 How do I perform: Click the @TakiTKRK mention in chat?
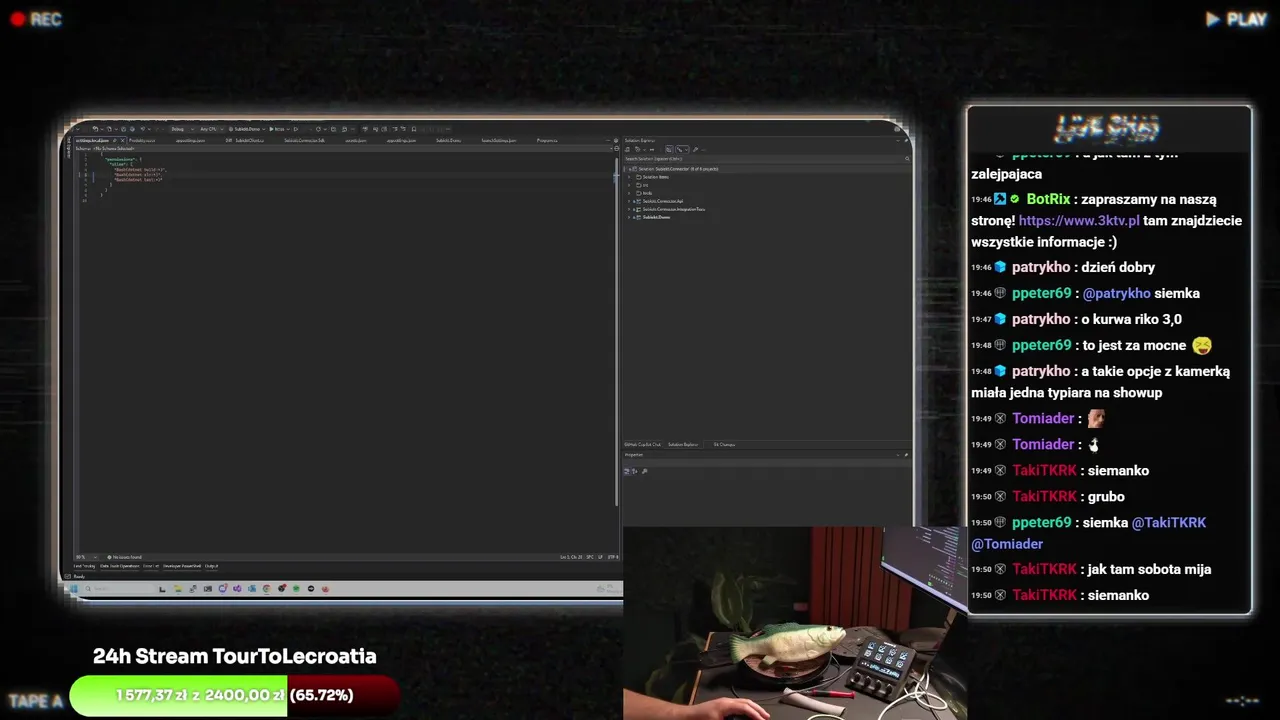click(1169, 522)
